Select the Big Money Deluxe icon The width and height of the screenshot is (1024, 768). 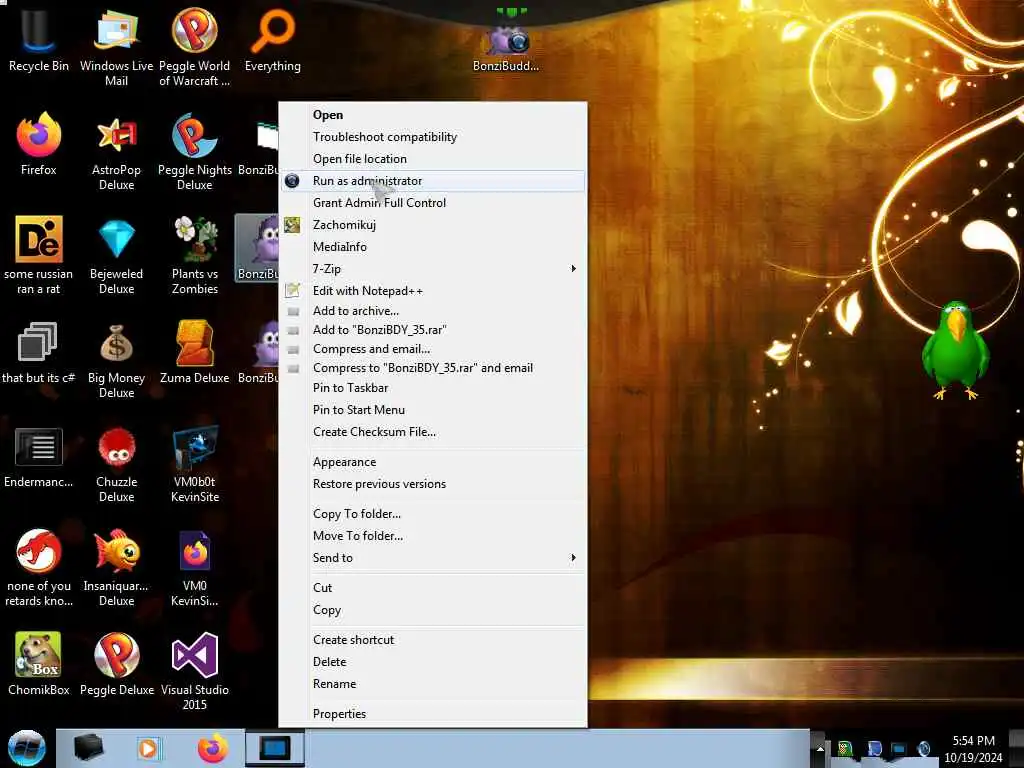pos(116,360)
